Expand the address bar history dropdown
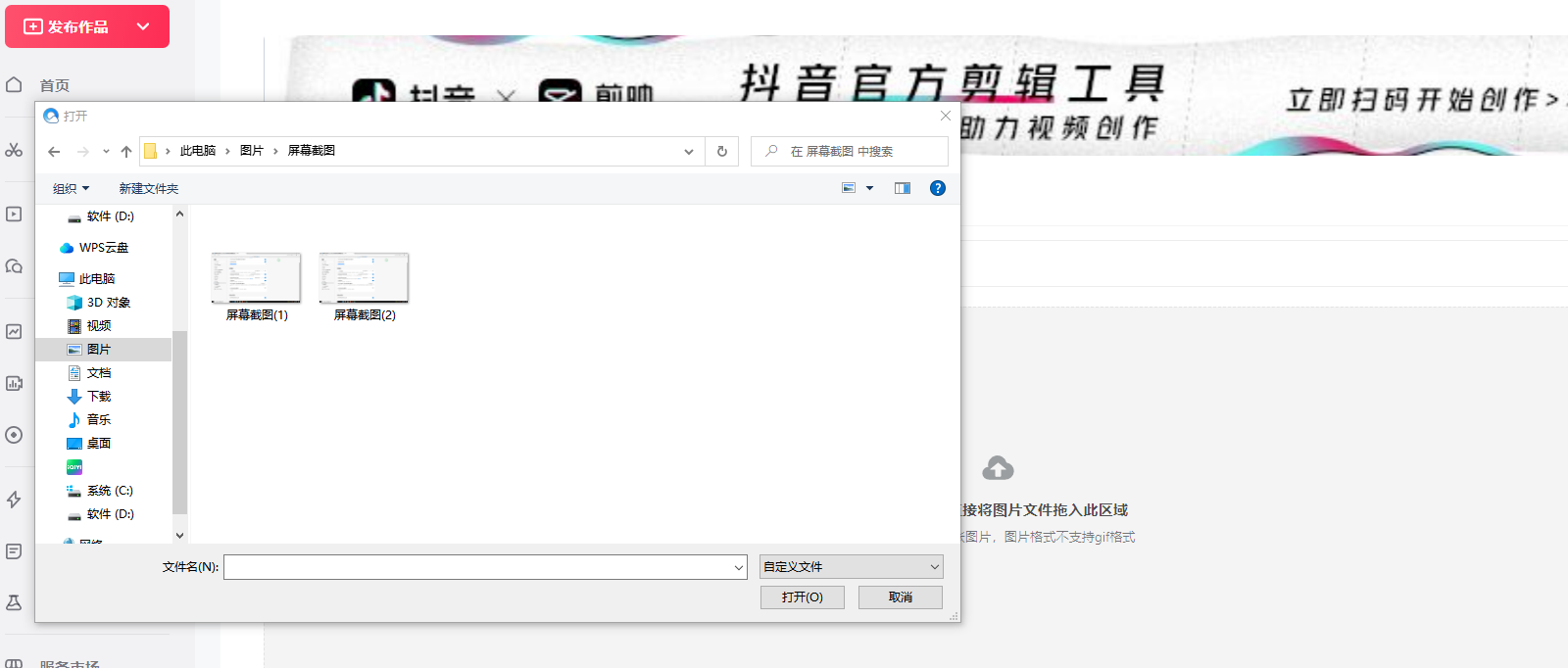This screenshot has height=668, width=1568. [x=689, y=151]
